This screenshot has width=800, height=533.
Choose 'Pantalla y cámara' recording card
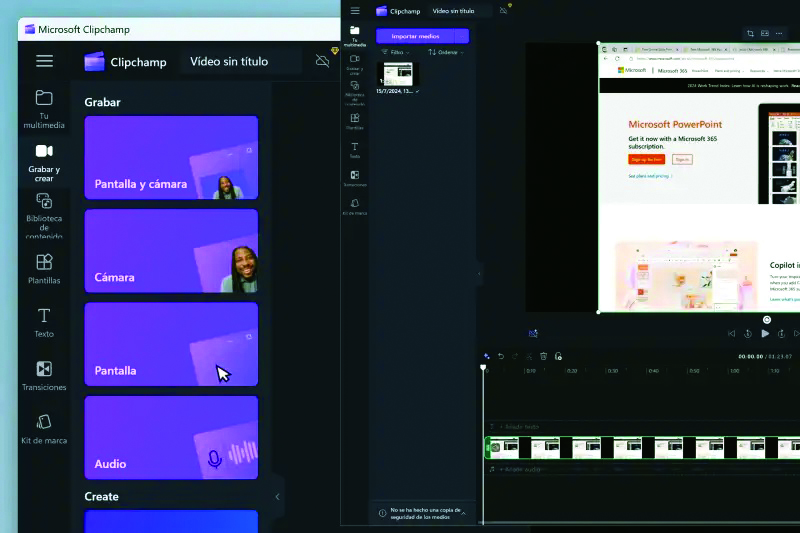171,158
